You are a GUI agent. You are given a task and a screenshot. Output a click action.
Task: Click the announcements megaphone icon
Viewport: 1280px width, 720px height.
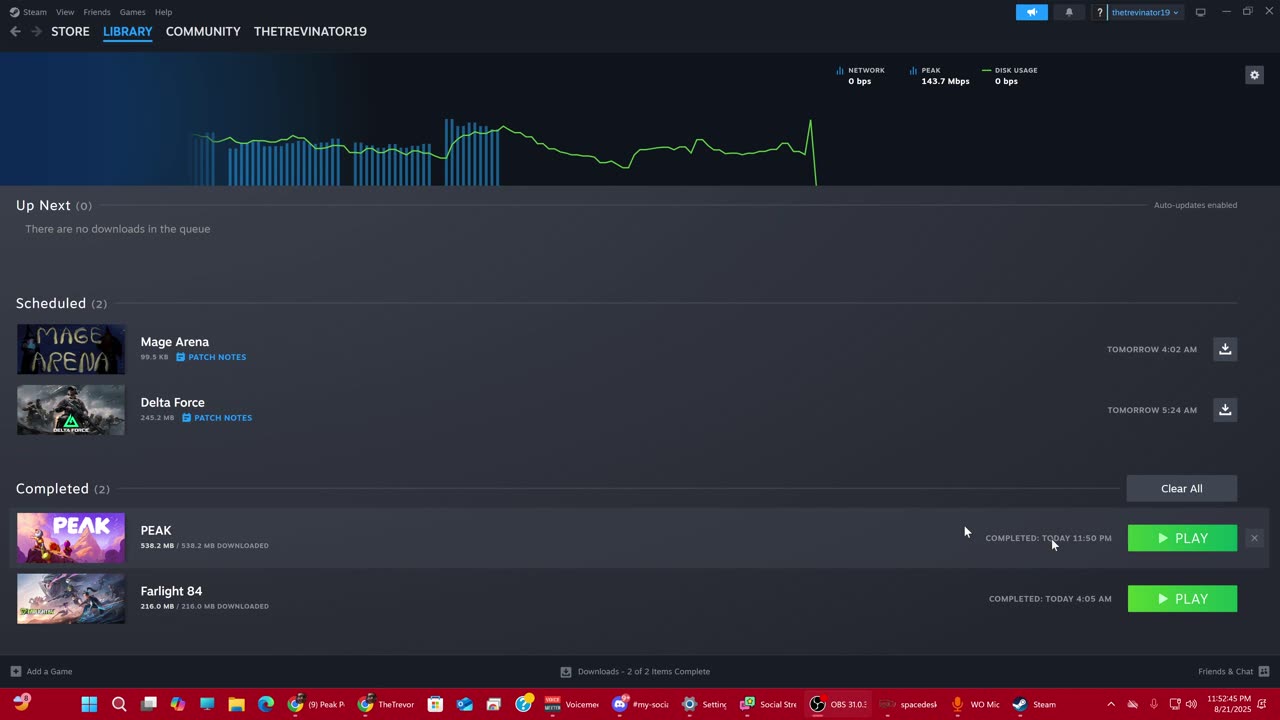[1032, 12]
